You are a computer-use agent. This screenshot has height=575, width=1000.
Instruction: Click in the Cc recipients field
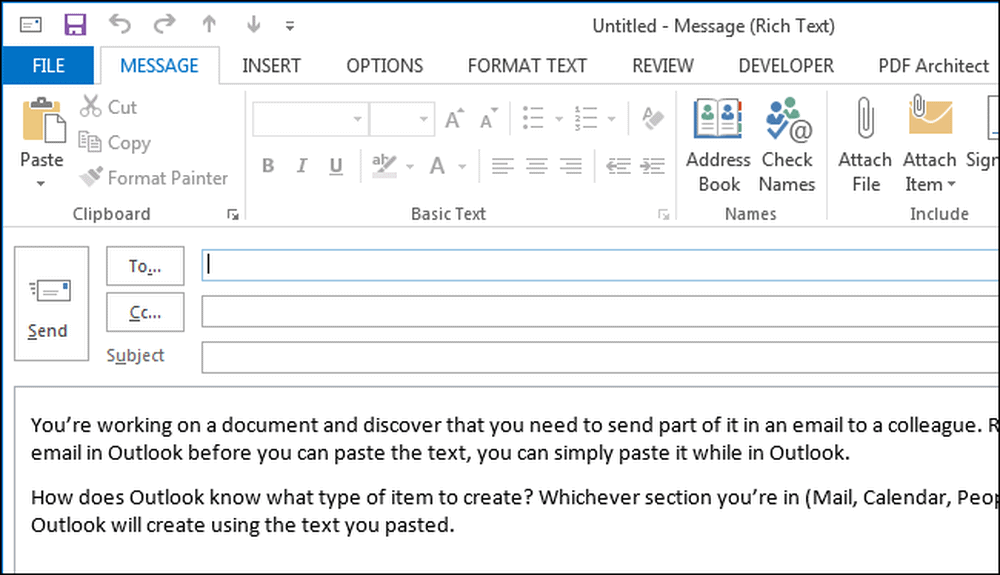(601, 312)
